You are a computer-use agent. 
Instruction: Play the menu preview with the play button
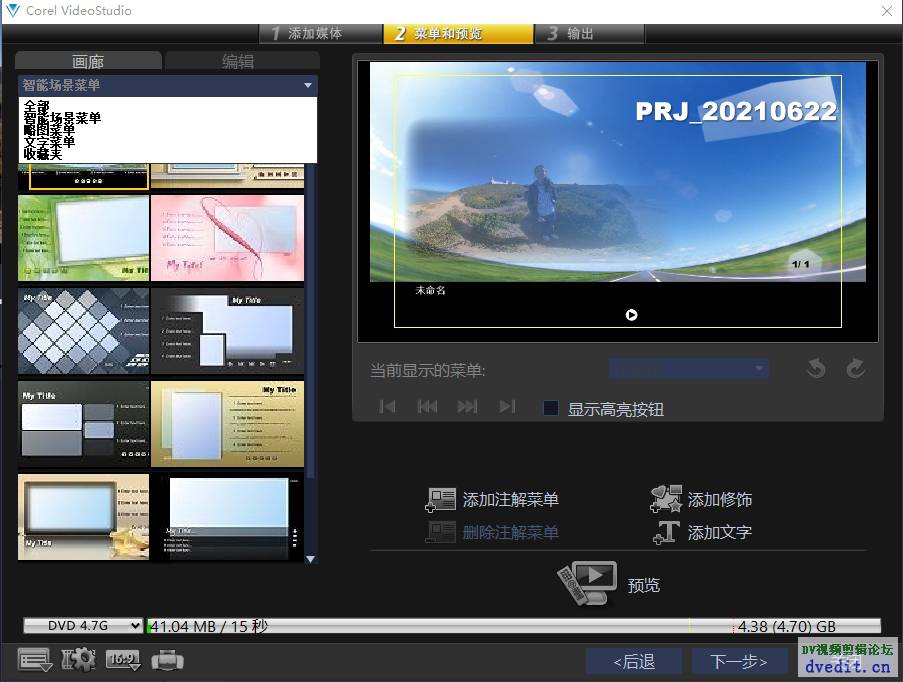[631, 314]
